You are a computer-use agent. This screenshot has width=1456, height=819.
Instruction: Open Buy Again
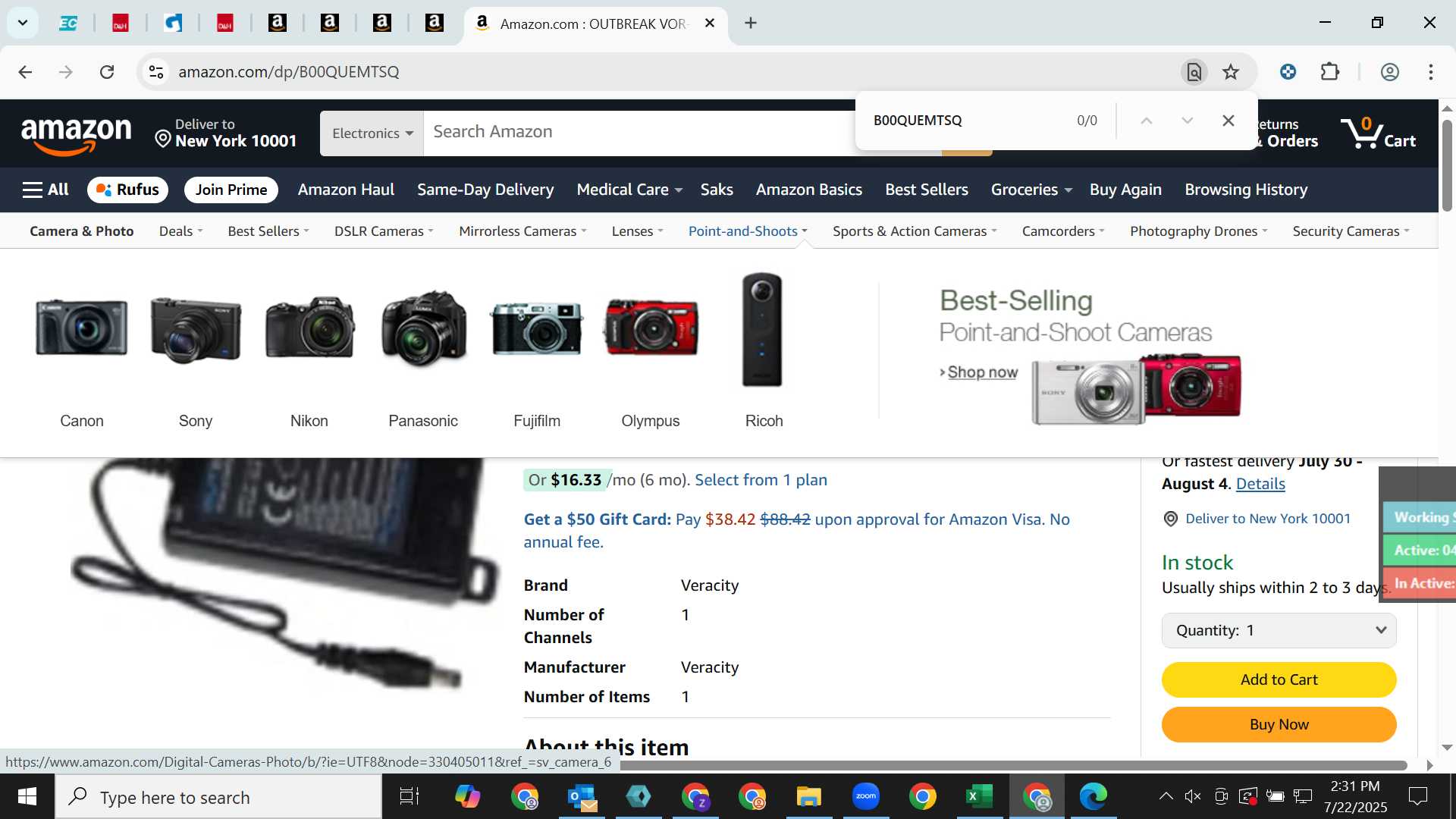click(1125, 190)
